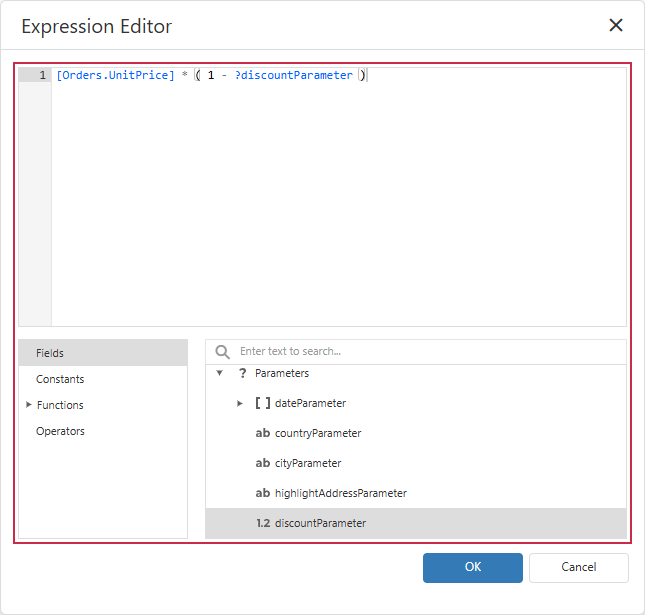Confirm expression with OK button
Image resolution: width=645 pixels, height=615 pixels.
pos(473,567)
